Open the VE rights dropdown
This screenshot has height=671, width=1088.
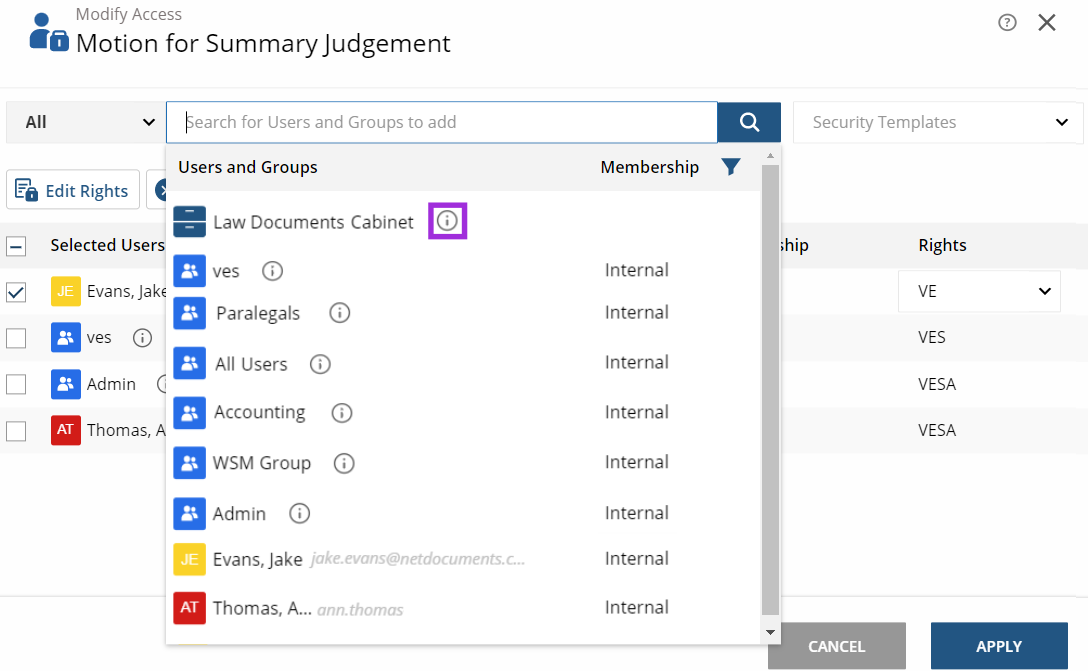(x=979, y=291)
